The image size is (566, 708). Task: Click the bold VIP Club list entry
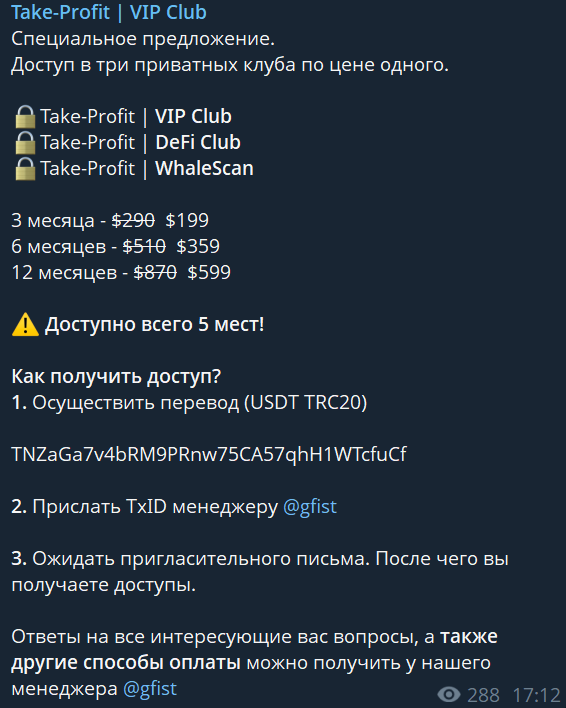[x=193, y=116]
